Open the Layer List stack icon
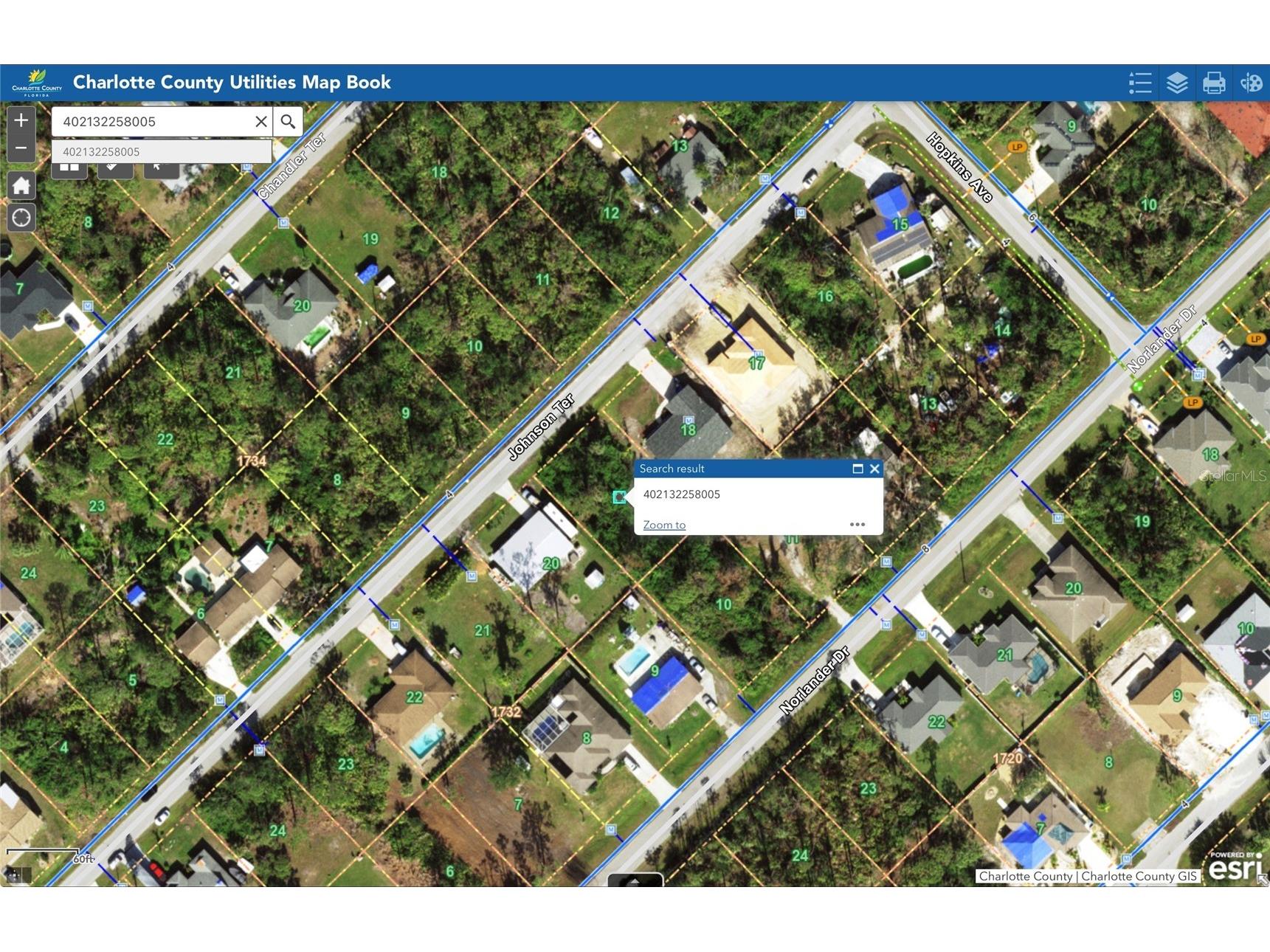1270x952 pixels. coord(1177,83)
